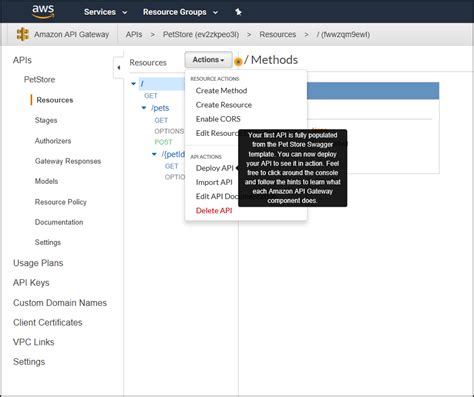474x397 pixels.
Task: Open Resource Policy in the sidebar
Action: [61, 202]
